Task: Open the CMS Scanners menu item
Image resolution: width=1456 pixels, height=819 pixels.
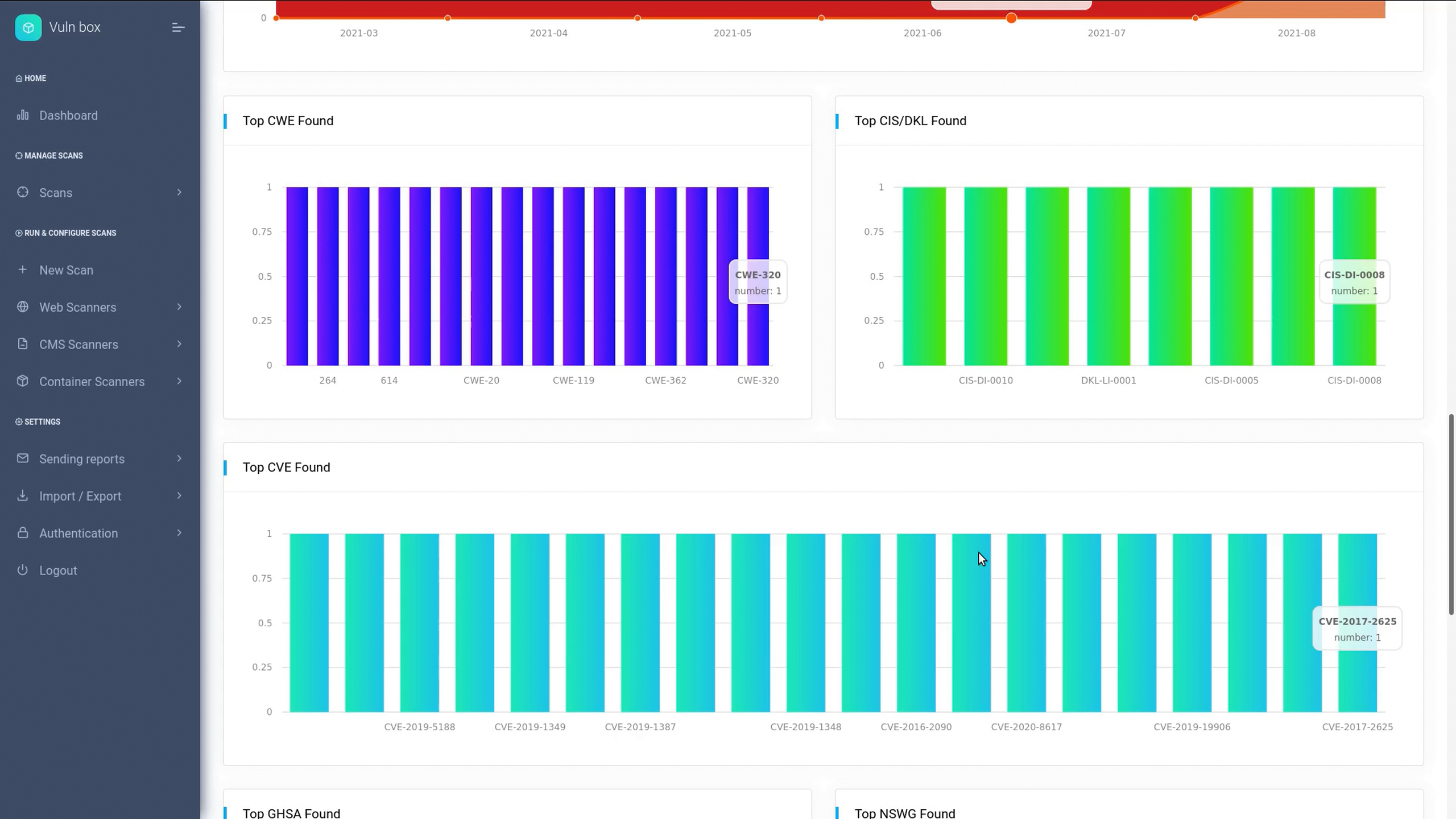Action: click(100, 344)
